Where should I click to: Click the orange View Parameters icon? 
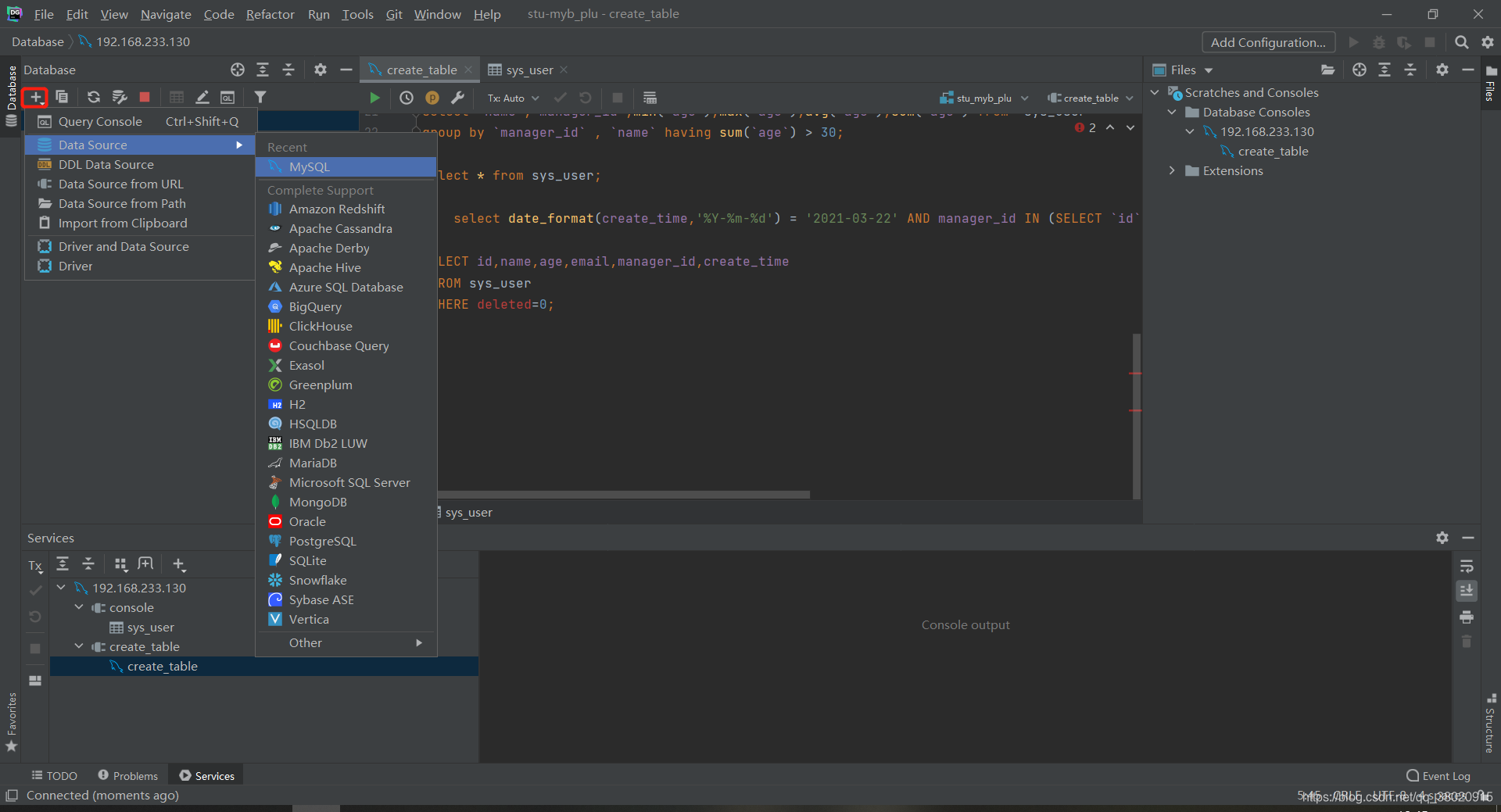[432, 98]
